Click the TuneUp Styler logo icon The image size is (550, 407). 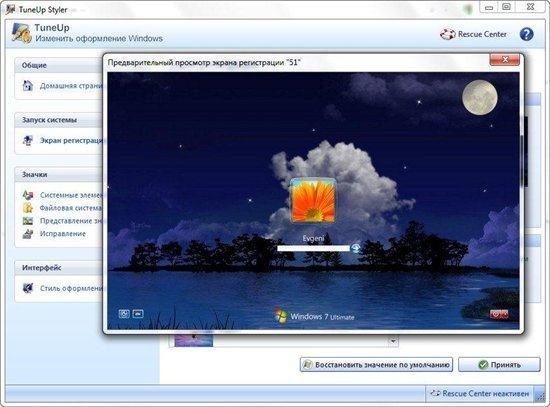pos(21,33)
